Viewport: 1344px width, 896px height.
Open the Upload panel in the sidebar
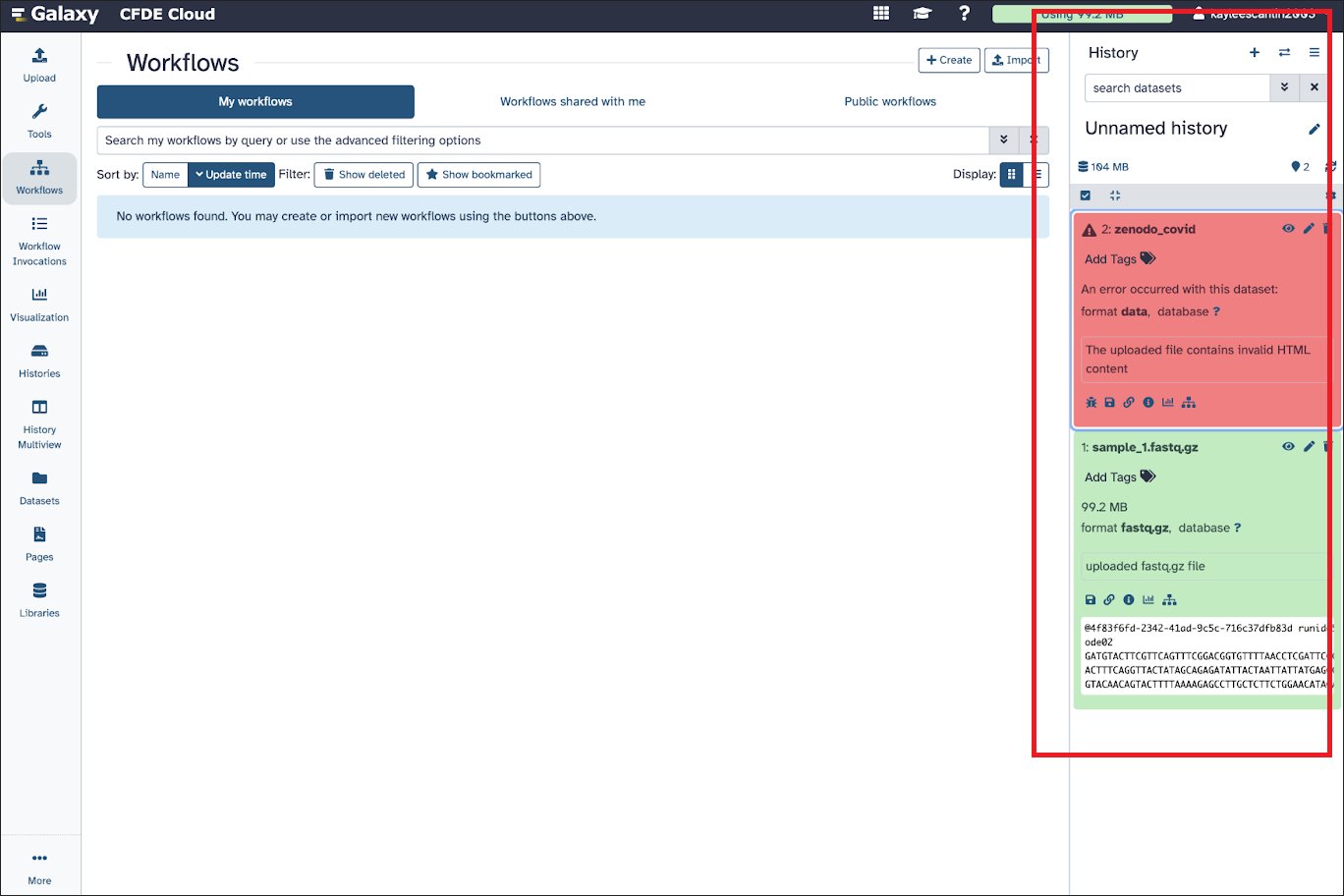click(39, 64)
